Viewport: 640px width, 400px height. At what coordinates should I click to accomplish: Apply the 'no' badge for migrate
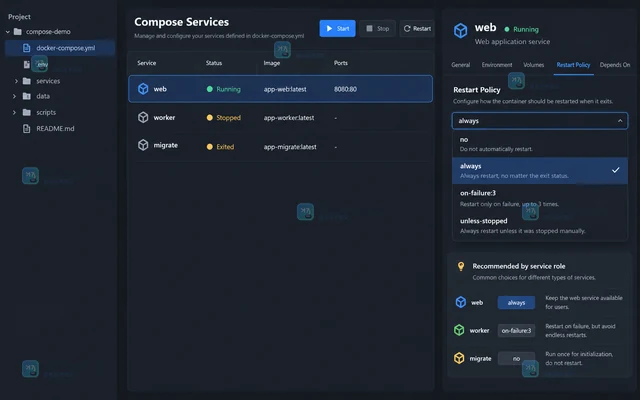[x=516, y=358]
